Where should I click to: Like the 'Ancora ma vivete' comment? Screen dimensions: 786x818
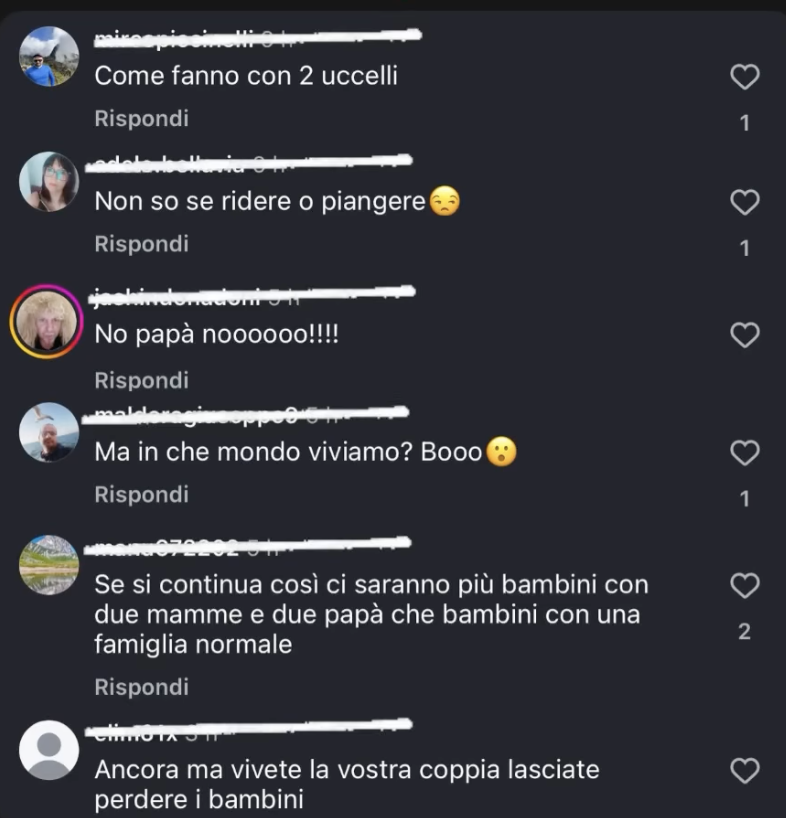tap(744, 771)
